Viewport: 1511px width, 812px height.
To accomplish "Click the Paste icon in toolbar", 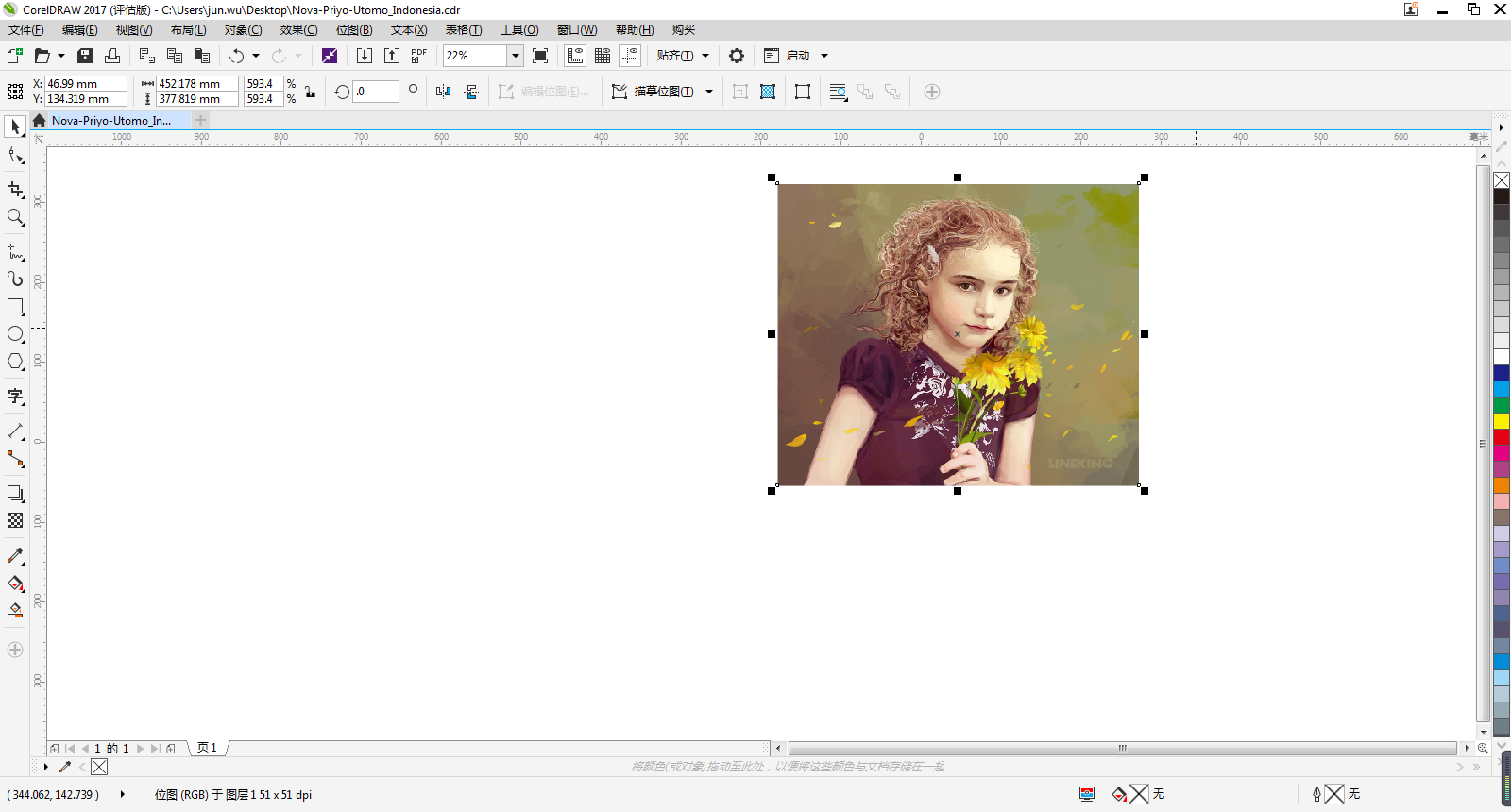I will [x=201, y=56].
